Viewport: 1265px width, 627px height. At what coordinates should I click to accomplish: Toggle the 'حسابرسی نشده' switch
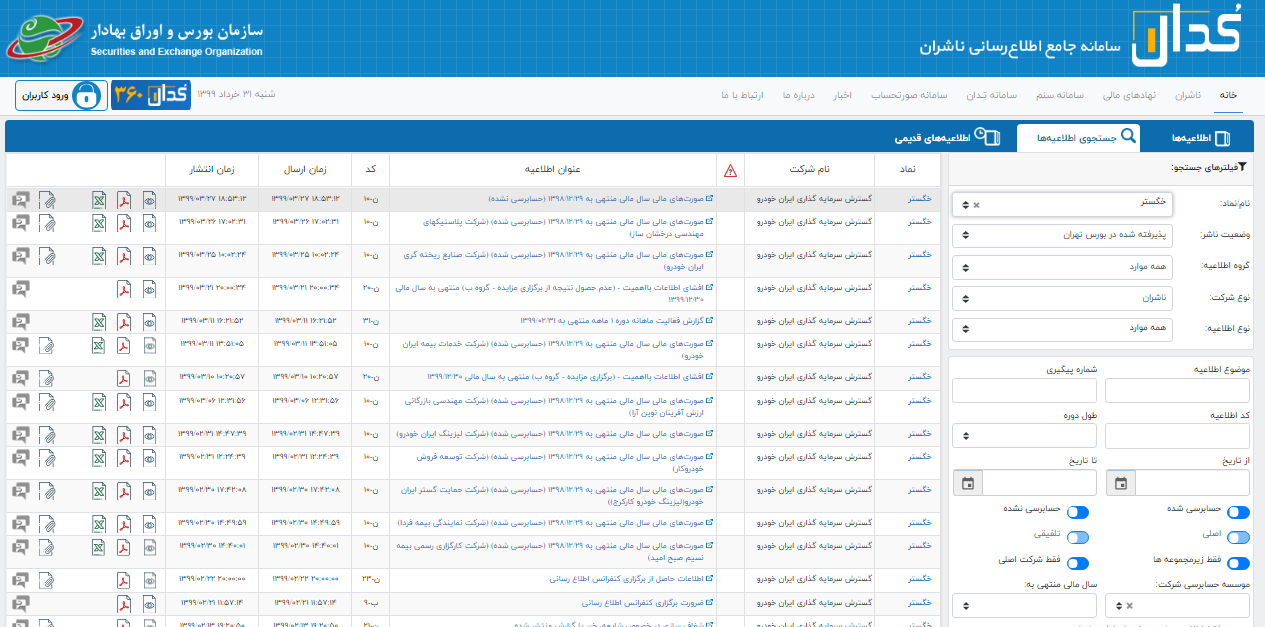point(1078,512)
